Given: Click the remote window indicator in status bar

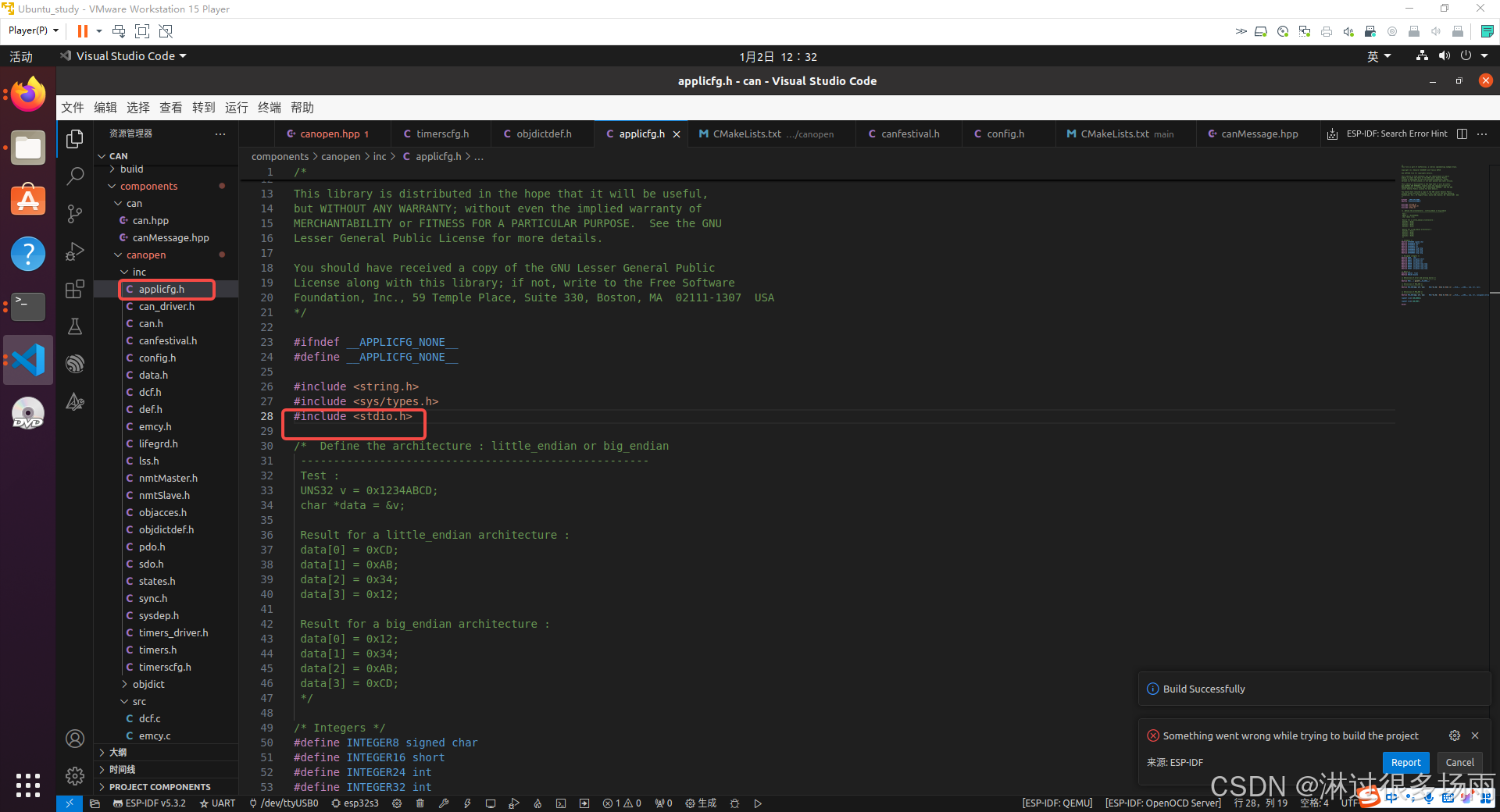Looking at the screenshot, I should point(69,803).
